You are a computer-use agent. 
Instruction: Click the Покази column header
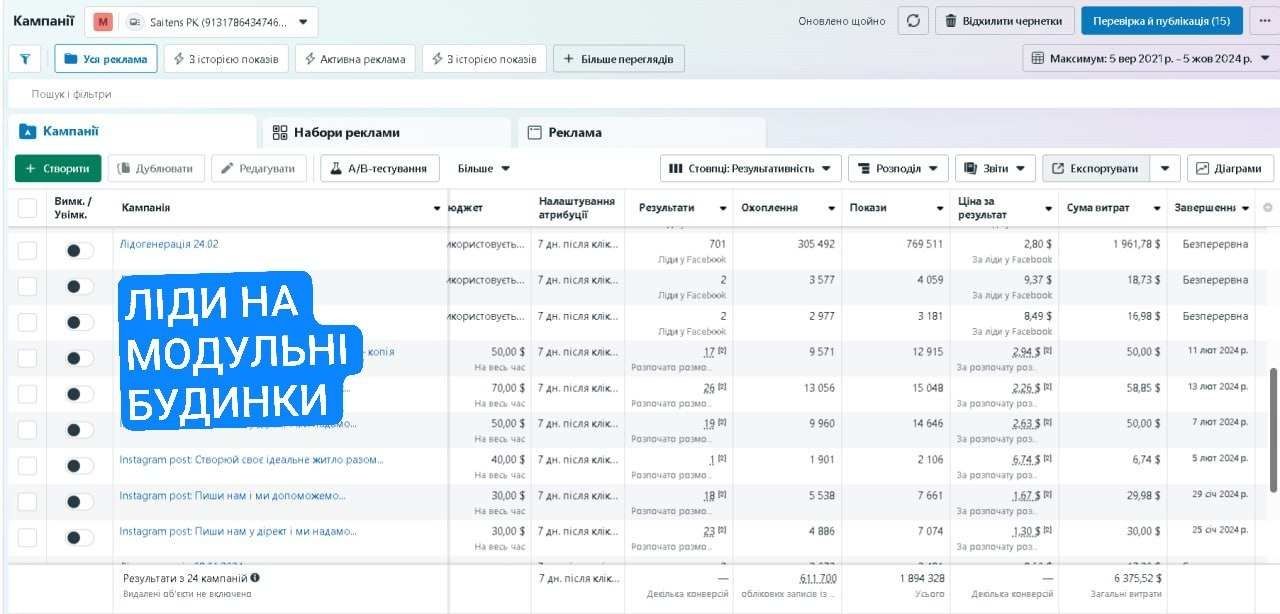pos(868,208)
